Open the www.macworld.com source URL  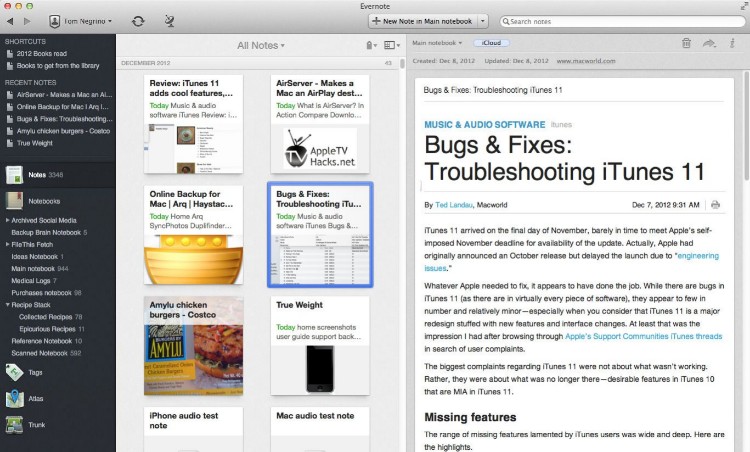point(586,61)
